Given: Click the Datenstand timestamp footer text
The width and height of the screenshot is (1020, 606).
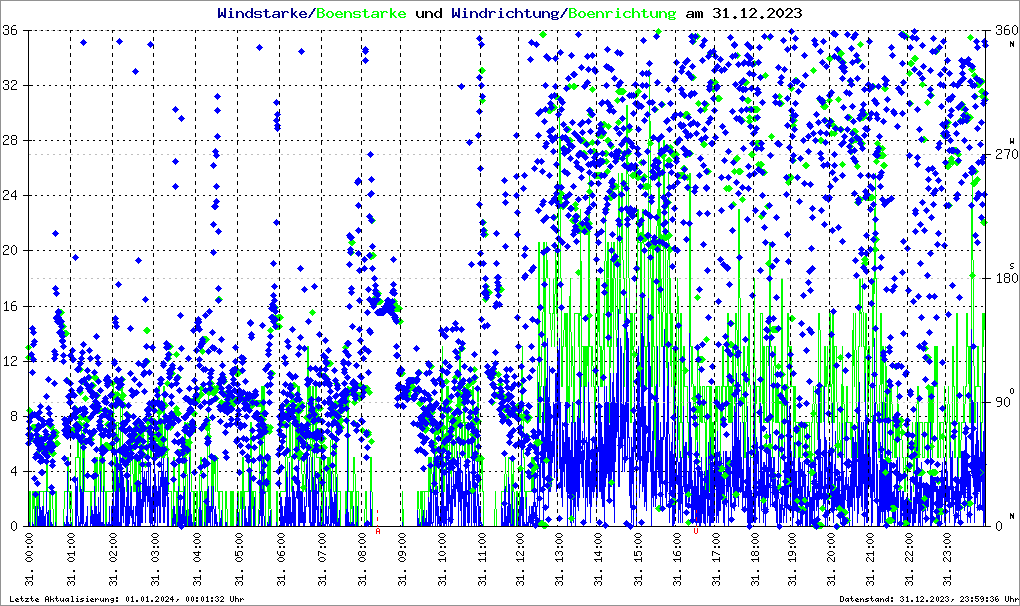Looking at the screenshot, I should (926, 598).
